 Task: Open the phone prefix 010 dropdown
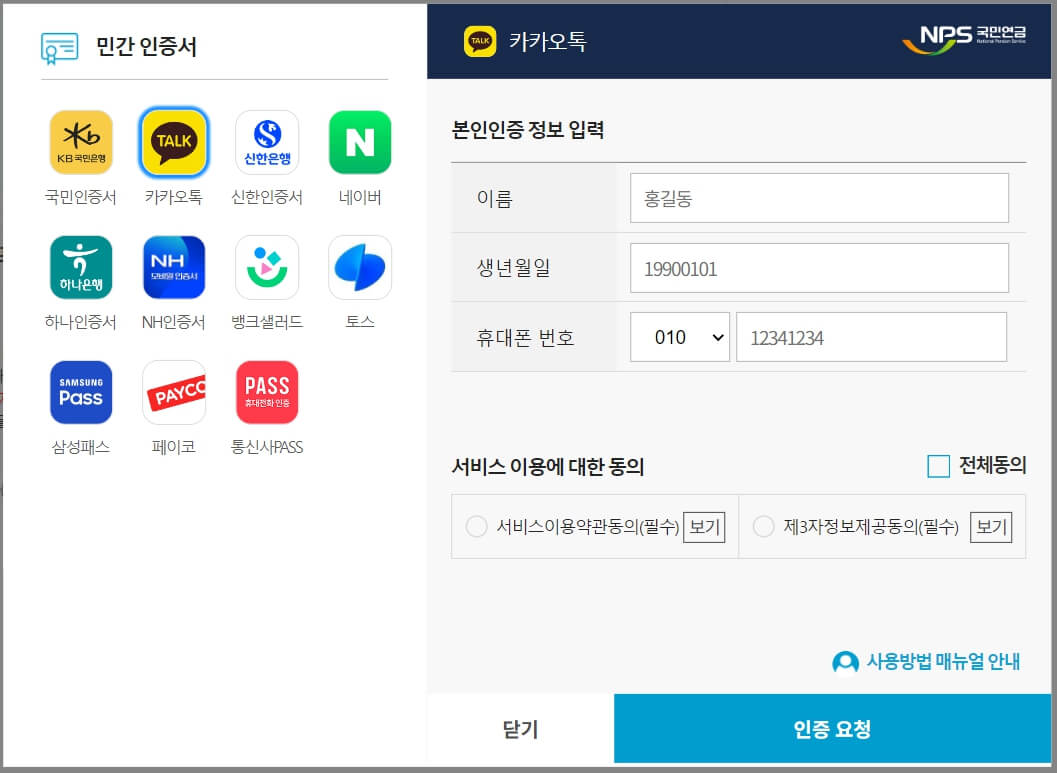point(680,337)
